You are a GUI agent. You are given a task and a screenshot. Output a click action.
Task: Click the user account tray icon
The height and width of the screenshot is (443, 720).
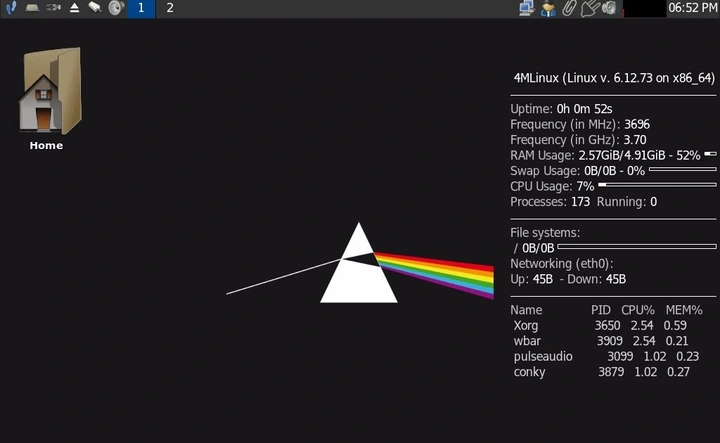pos(548,9)
